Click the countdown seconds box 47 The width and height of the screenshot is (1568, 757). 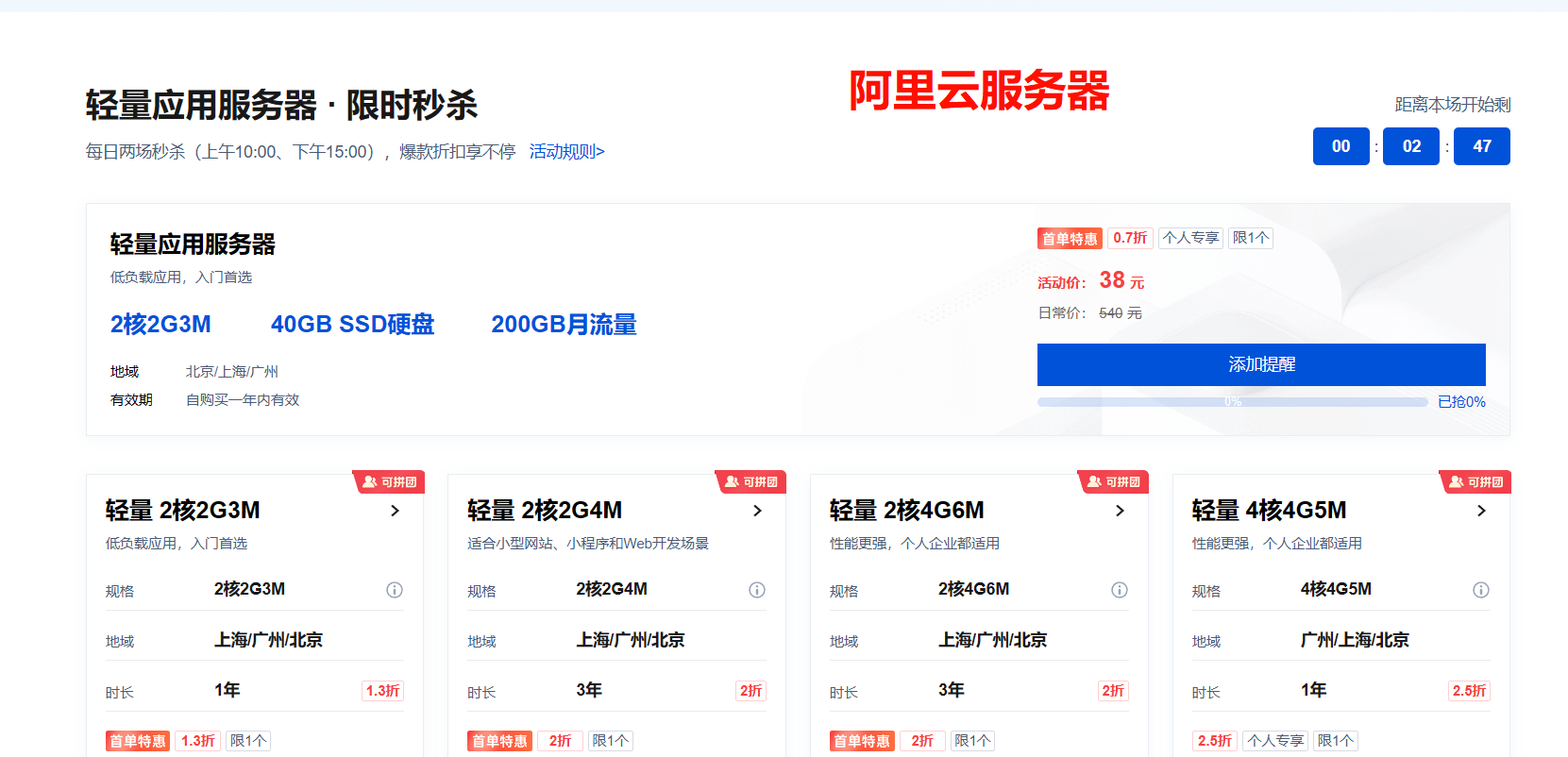(1482, 146)
